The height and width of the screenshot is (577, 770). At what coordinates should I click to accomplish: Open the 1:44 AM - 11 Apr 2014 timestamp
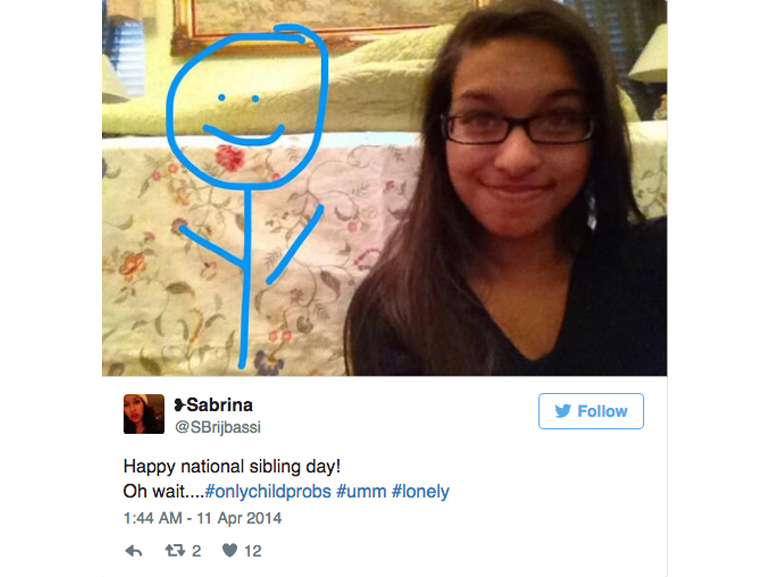click(x=202, y=518)
